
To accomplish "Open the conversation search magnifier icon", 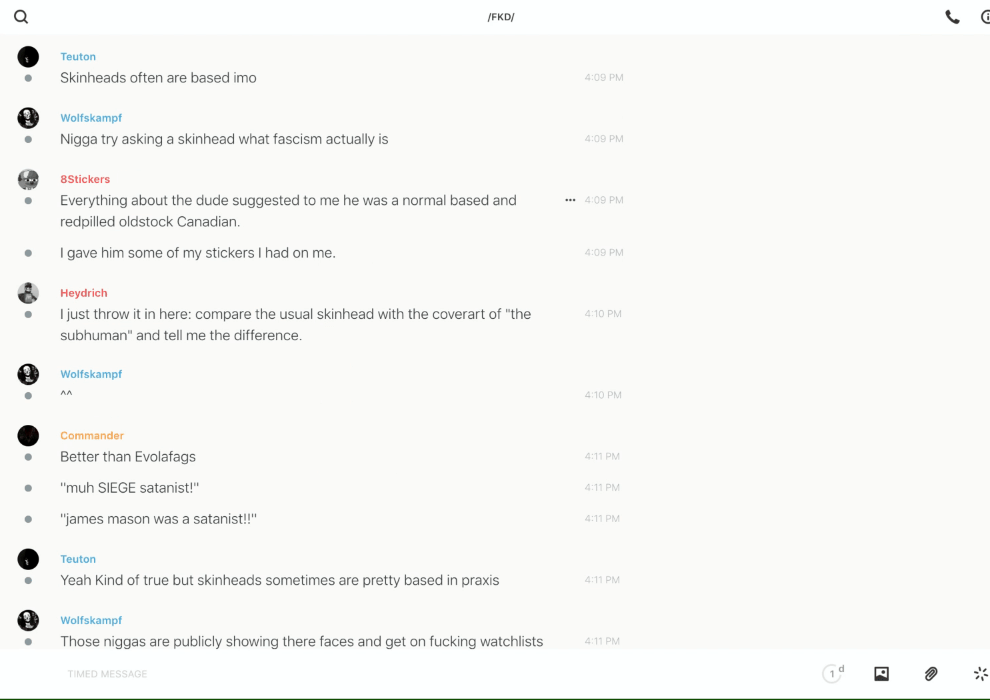I will [x=21, y=17].
